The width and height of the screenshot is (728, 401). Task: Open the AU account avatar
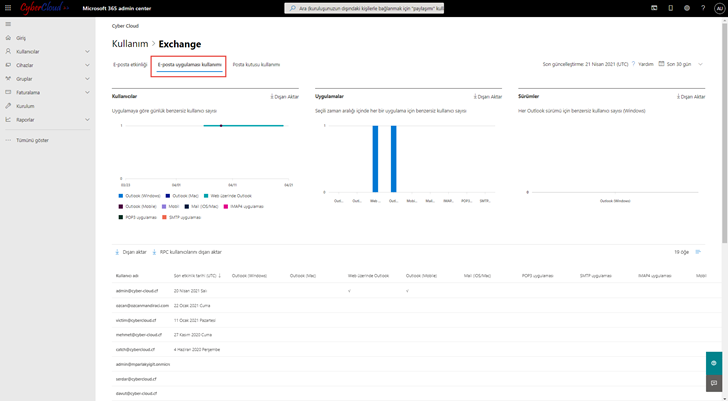[719, 8]
